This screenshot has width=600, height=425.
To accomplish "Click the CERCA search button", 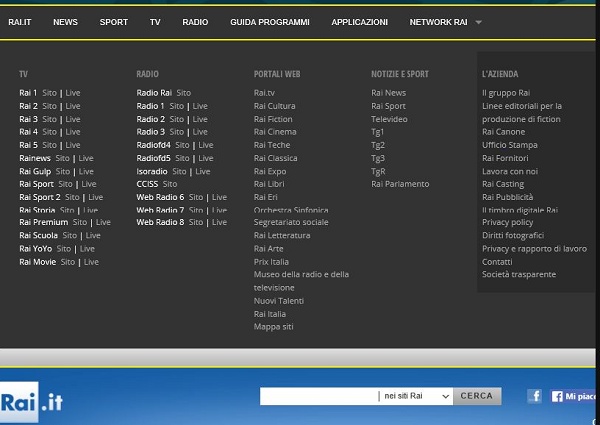I will pos(476,396).
